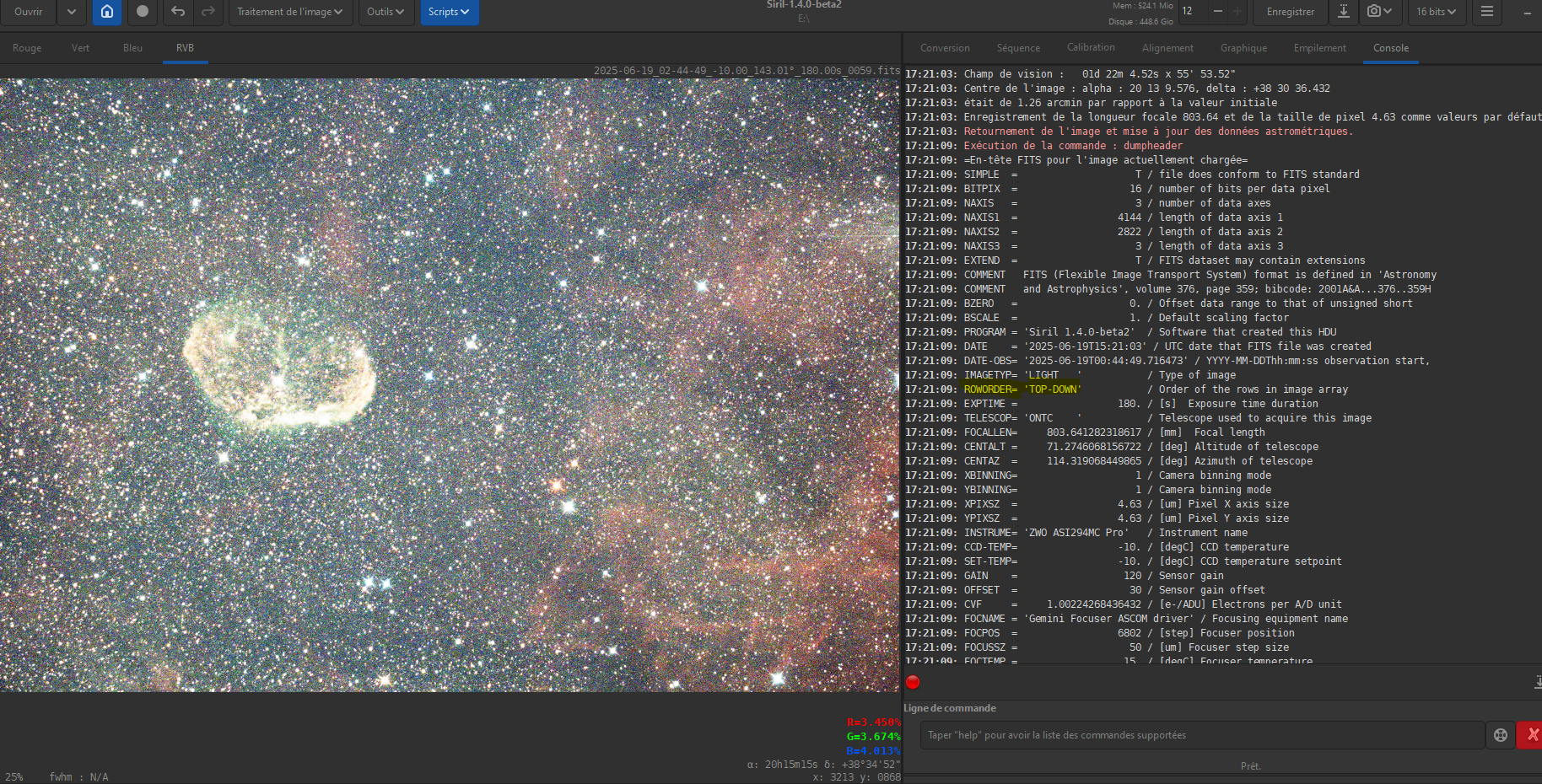Click the home working-directory icon
The height and width of the screenshot is (784, 1542).
(x=107, y=12)
